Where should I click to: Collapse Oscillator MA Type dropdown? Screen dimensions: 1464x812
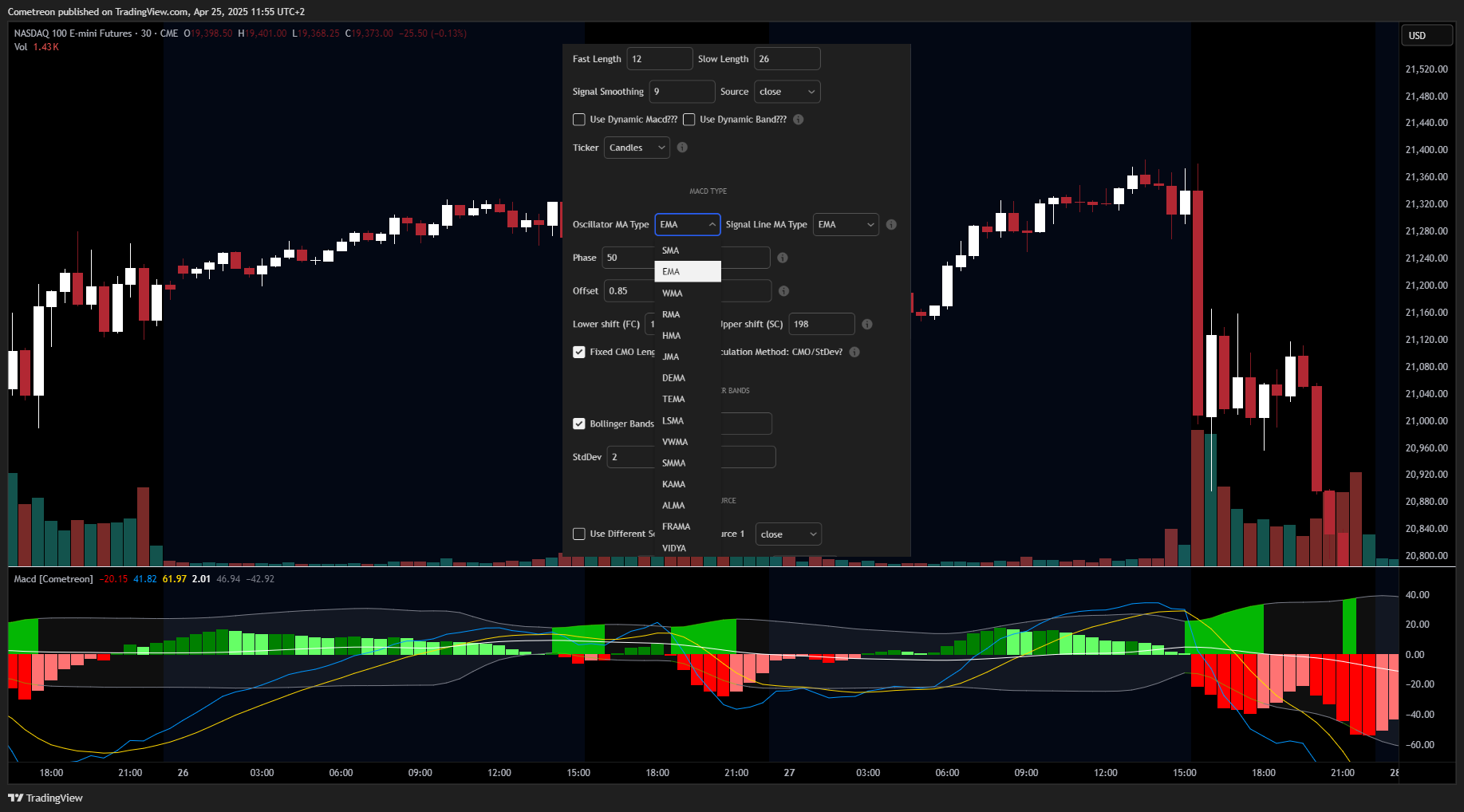click(x=688, y=225)
